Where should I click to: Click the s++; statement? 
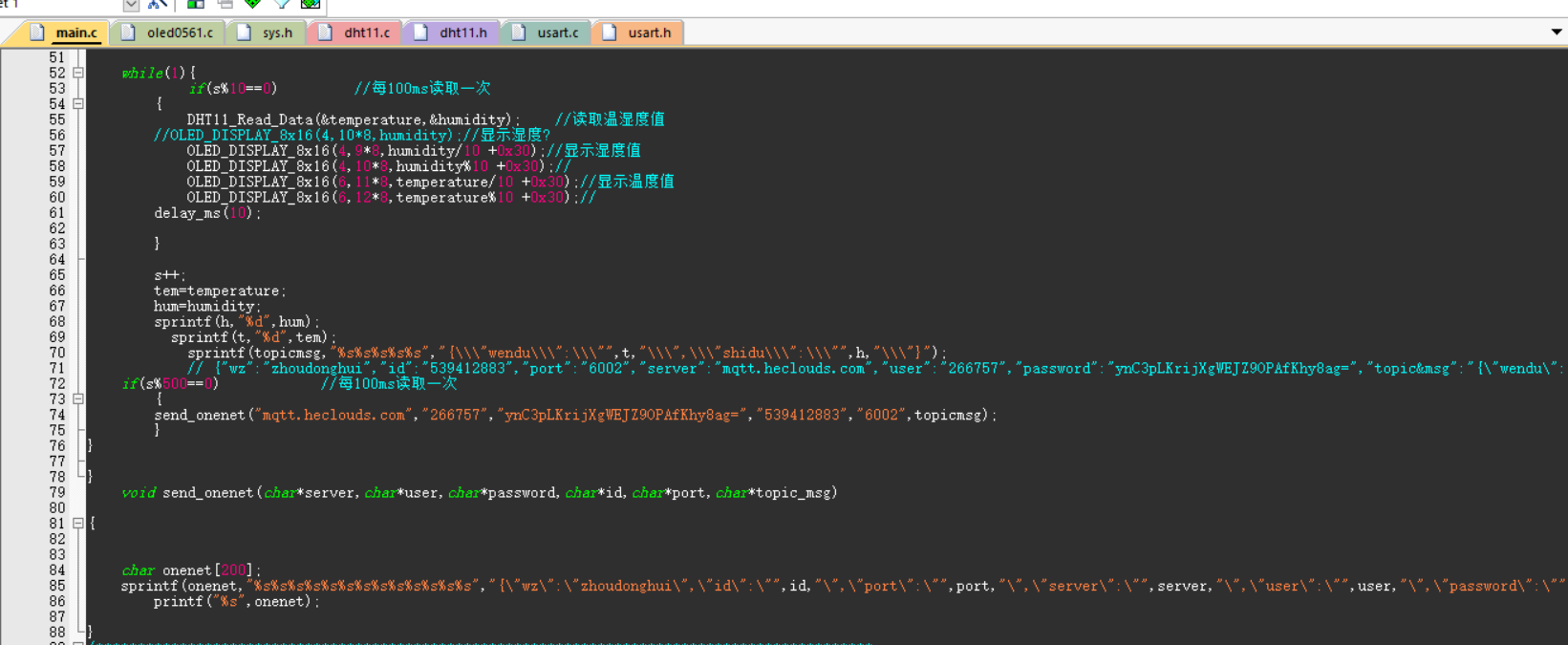click(170, 275)
